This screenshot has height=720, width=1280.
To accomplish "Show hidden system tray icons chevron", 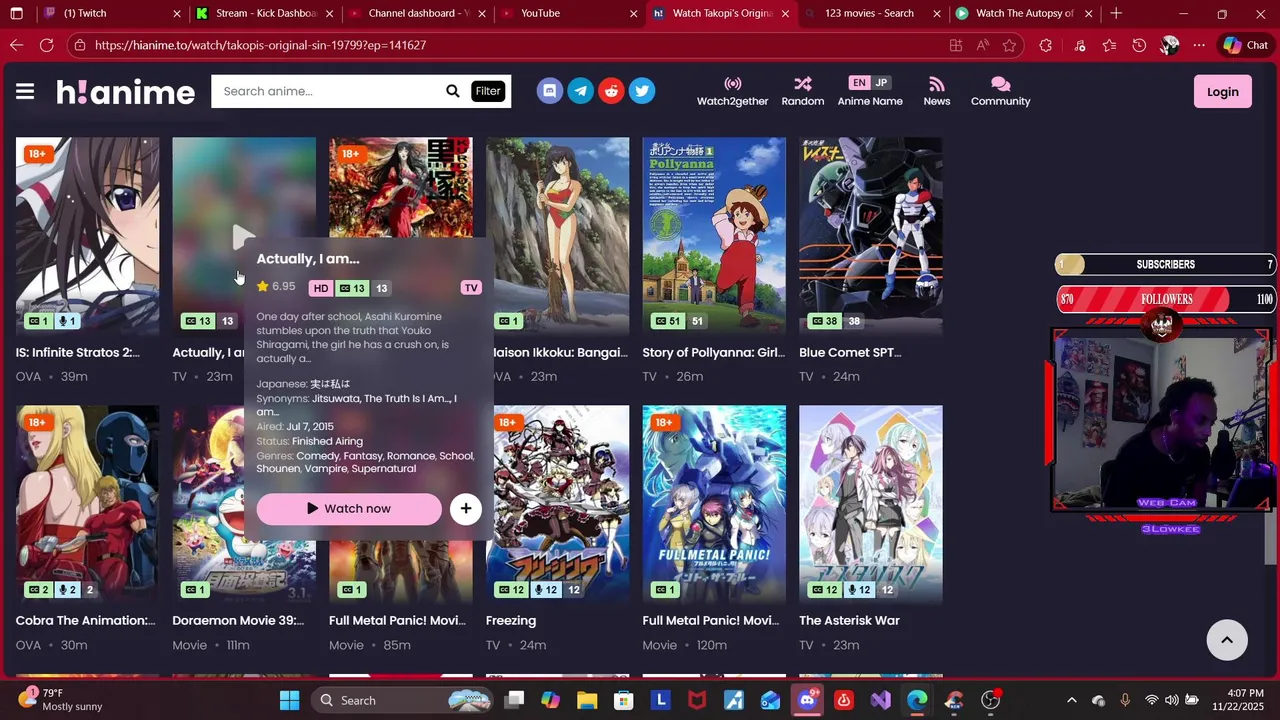I will pyautogui.click(x=1072, y=700).
